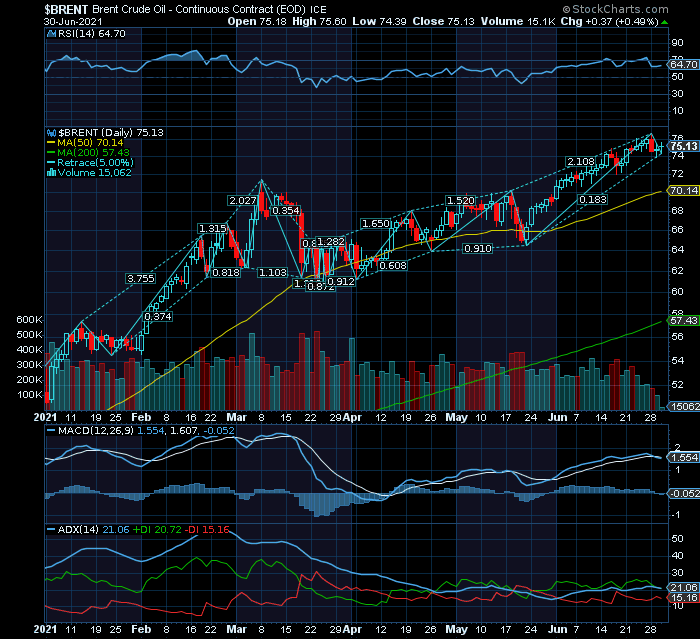Click the MA(200) 57.43 legend entry

(x=93, y=153)
